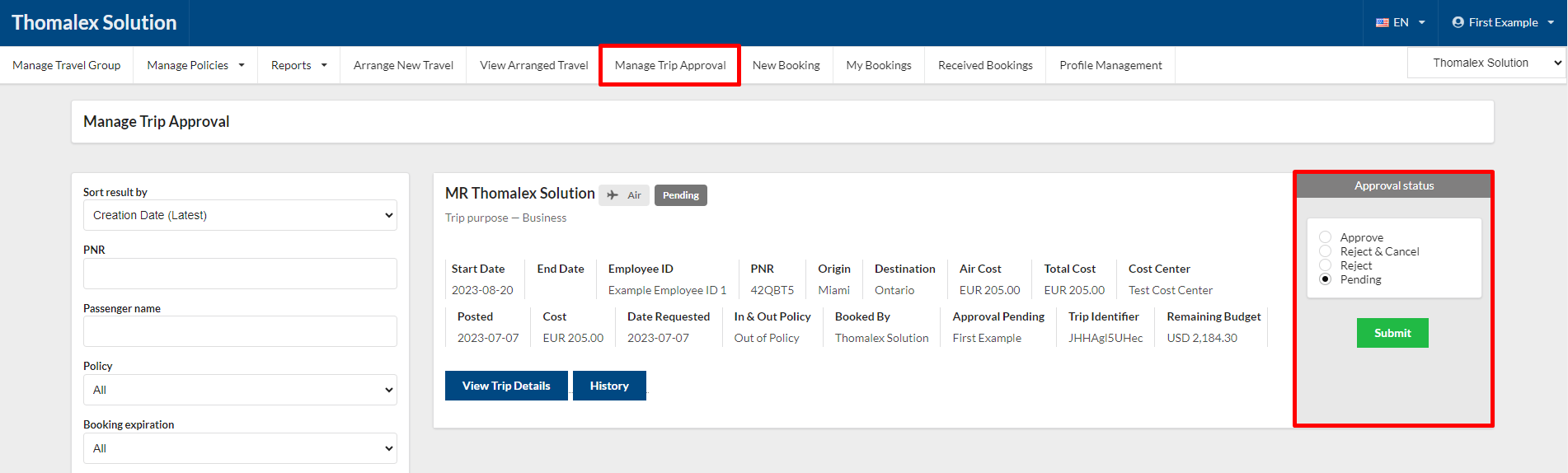Click the Approval Pending First Example value

click(x=987, y=338)
